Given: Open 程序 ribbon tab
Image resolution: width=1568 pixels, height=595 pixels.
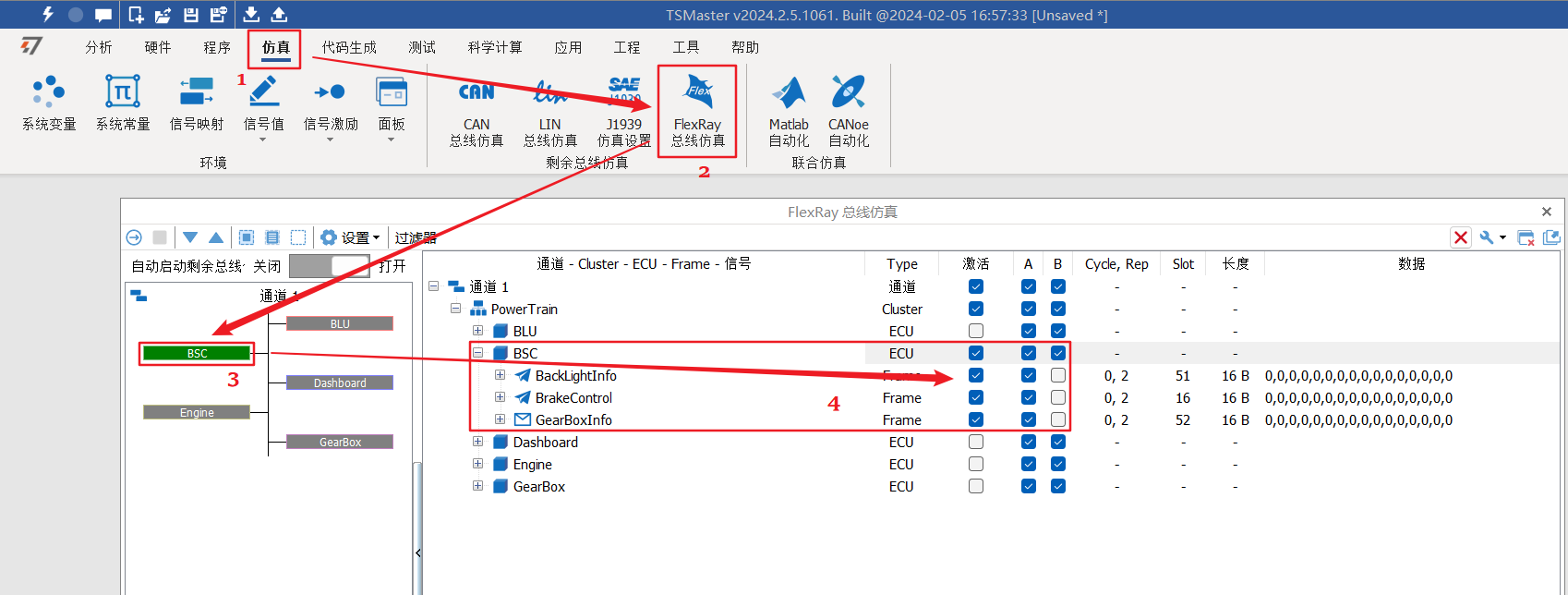Looking at the screenshot, I should point(217,47).
